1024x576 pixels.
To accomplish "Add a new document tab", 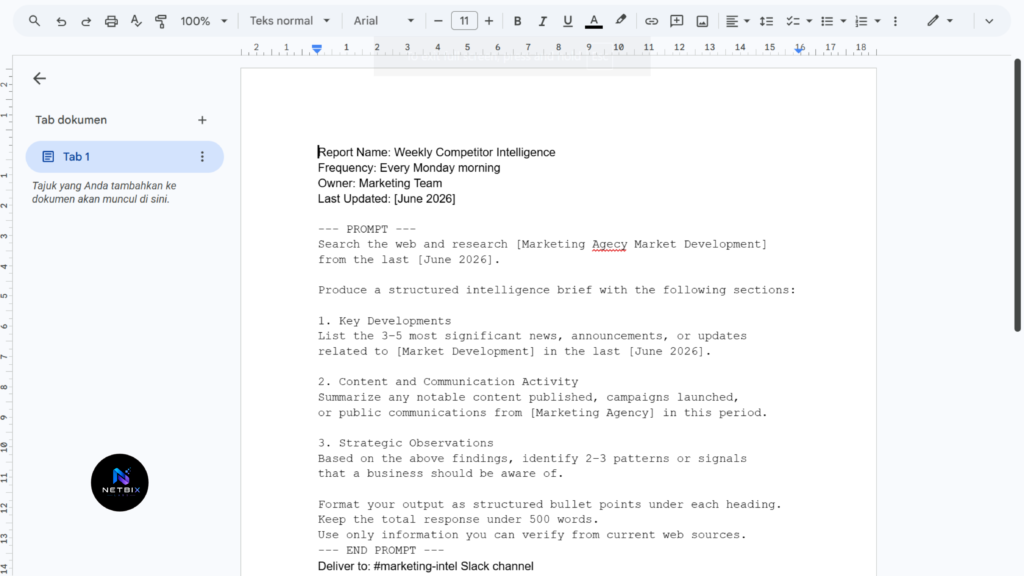I will coord(202,120).
